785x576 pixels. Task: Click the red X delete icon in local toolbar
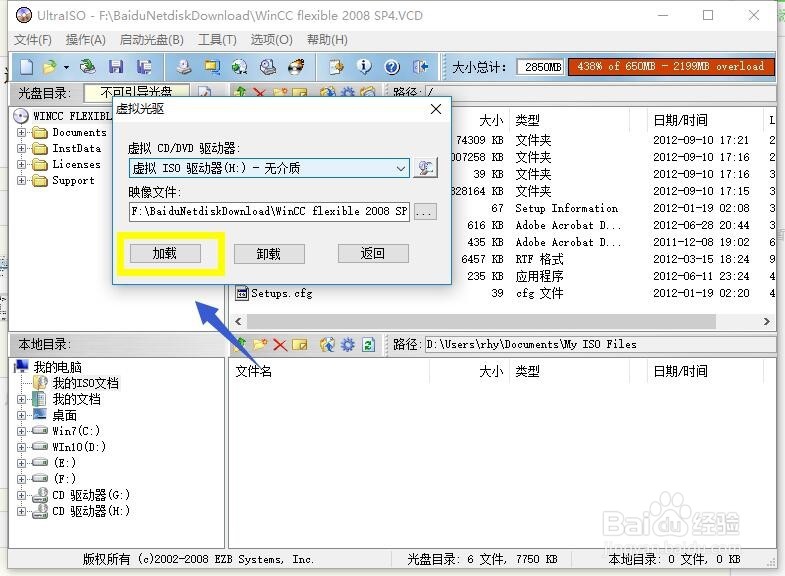(280, 344)
